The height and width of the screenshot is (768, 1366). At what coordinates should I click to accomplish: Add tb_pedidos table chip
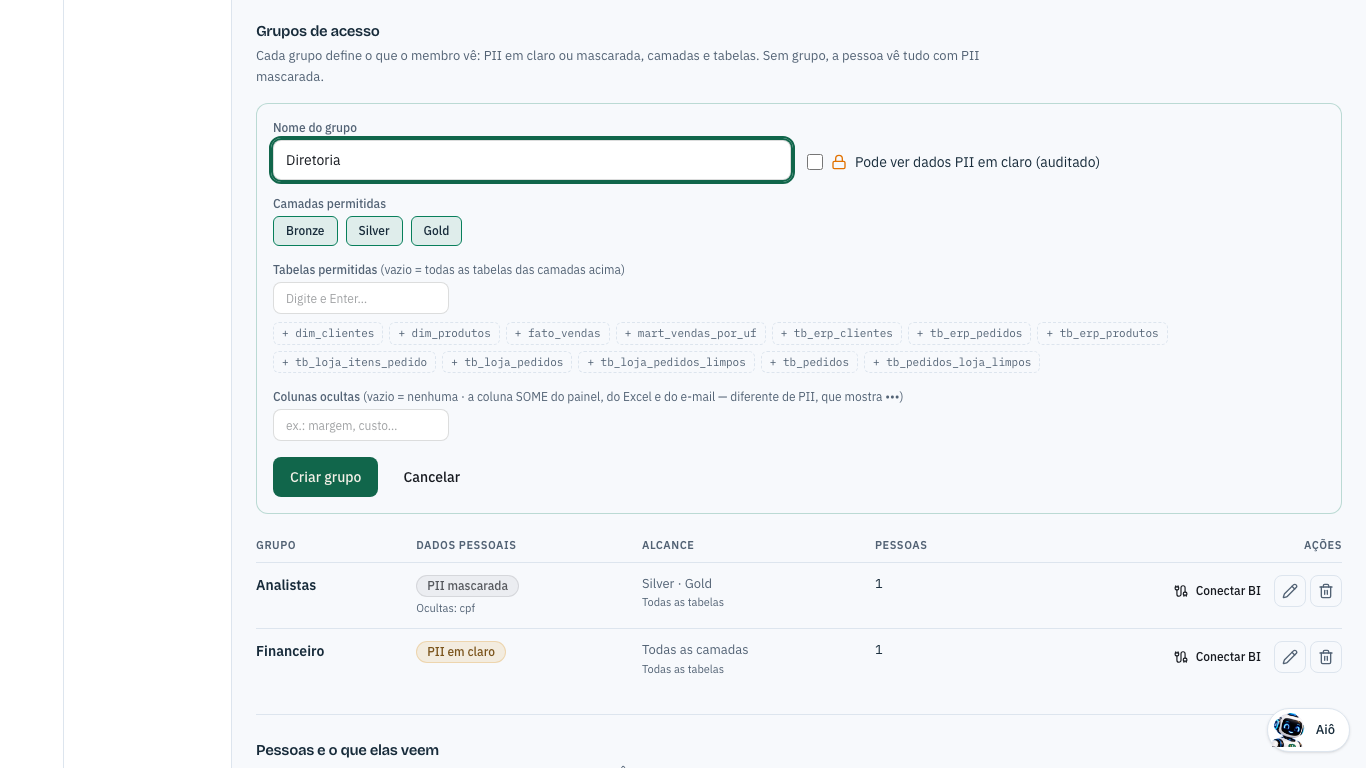pyautogui.click(x=810, y=362)
